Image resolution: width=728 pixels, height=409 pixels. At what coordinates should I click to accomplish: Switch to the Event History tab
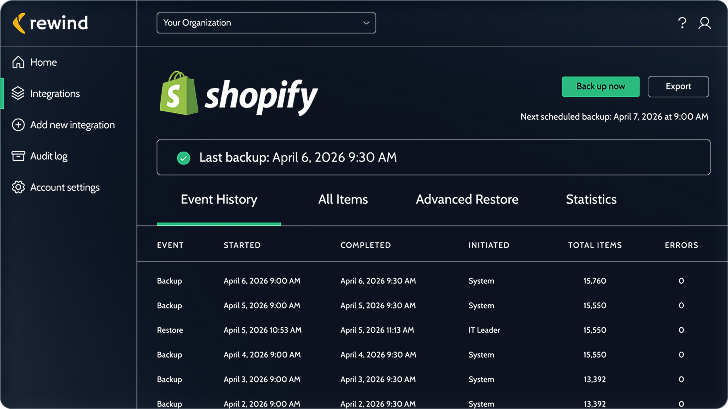(x=219, y=200)
